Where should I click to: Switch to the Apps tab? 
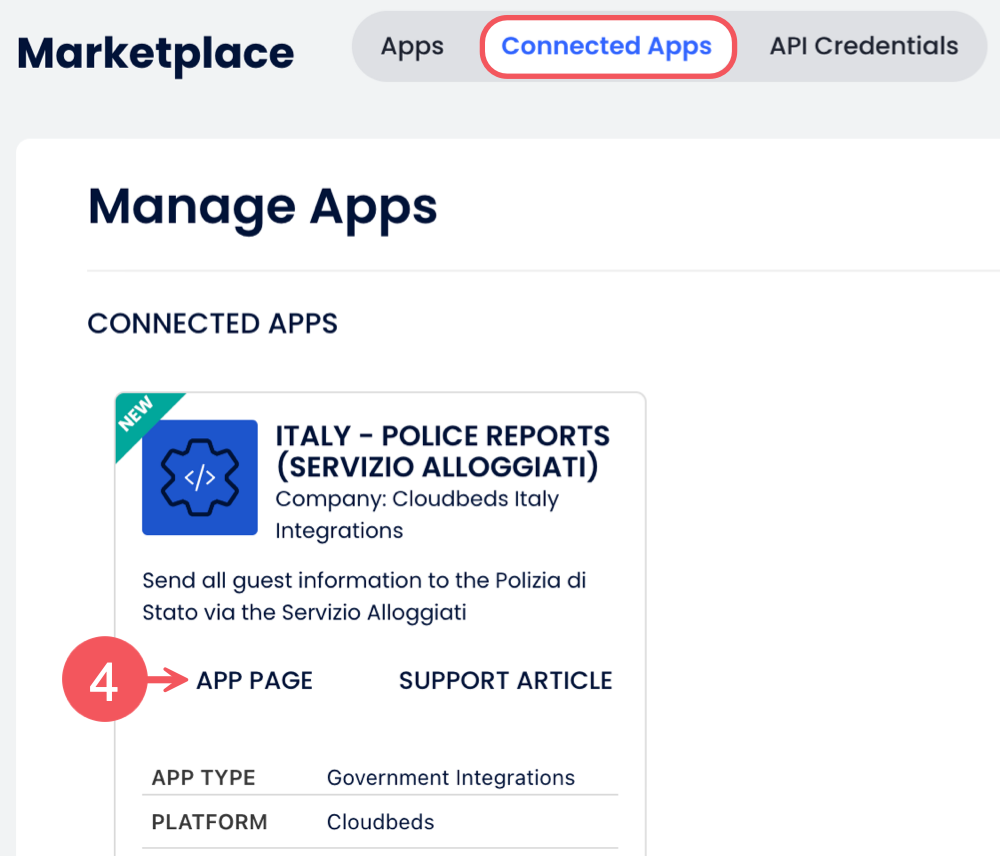(x=412, y=46)
